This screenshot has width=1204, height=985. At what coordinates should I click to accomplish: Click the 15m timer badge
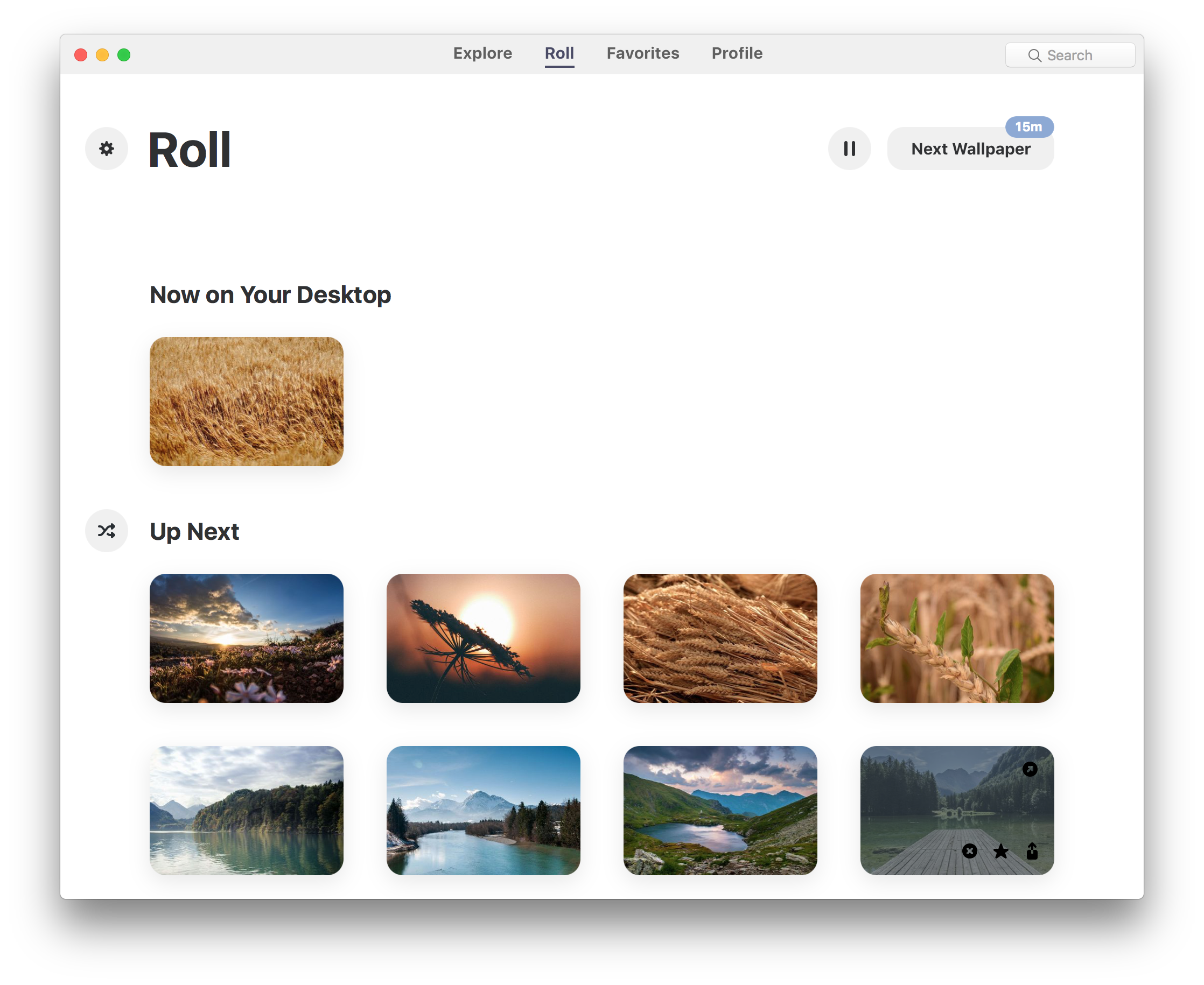pyautogui.click(x=1028, y=126)
